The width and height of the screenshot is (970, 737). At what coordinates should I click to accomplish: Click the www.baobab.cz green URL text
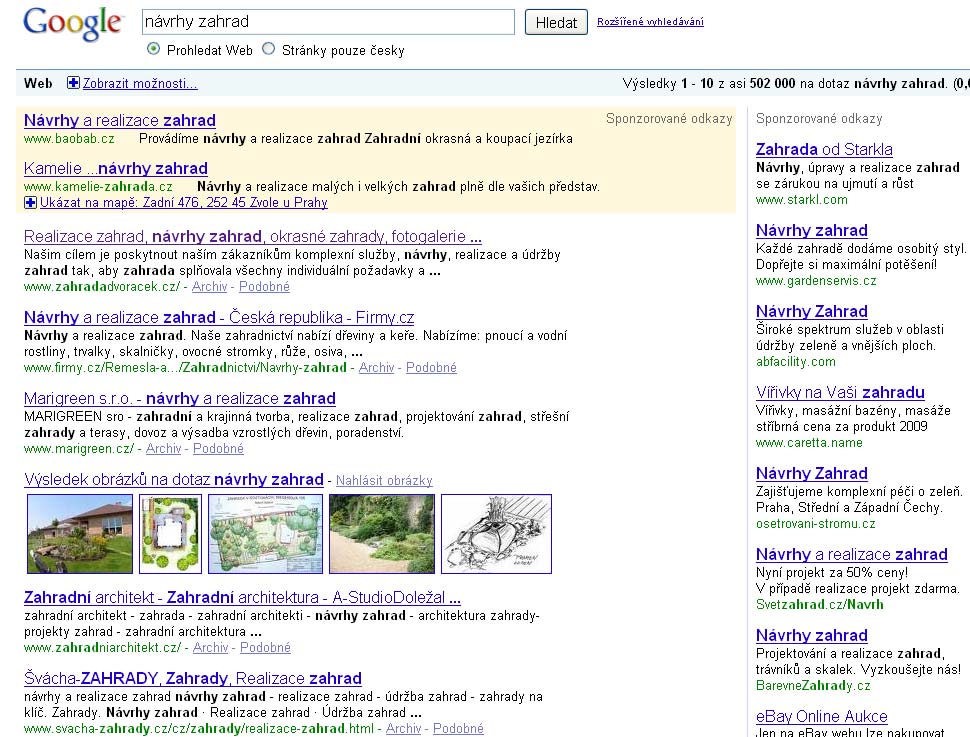[x=69, y=139]
